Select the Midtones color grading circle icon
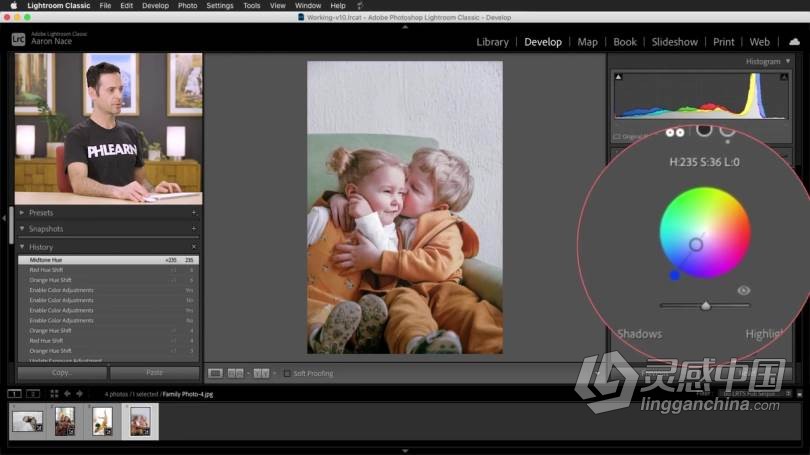 (x=727, y=130)
